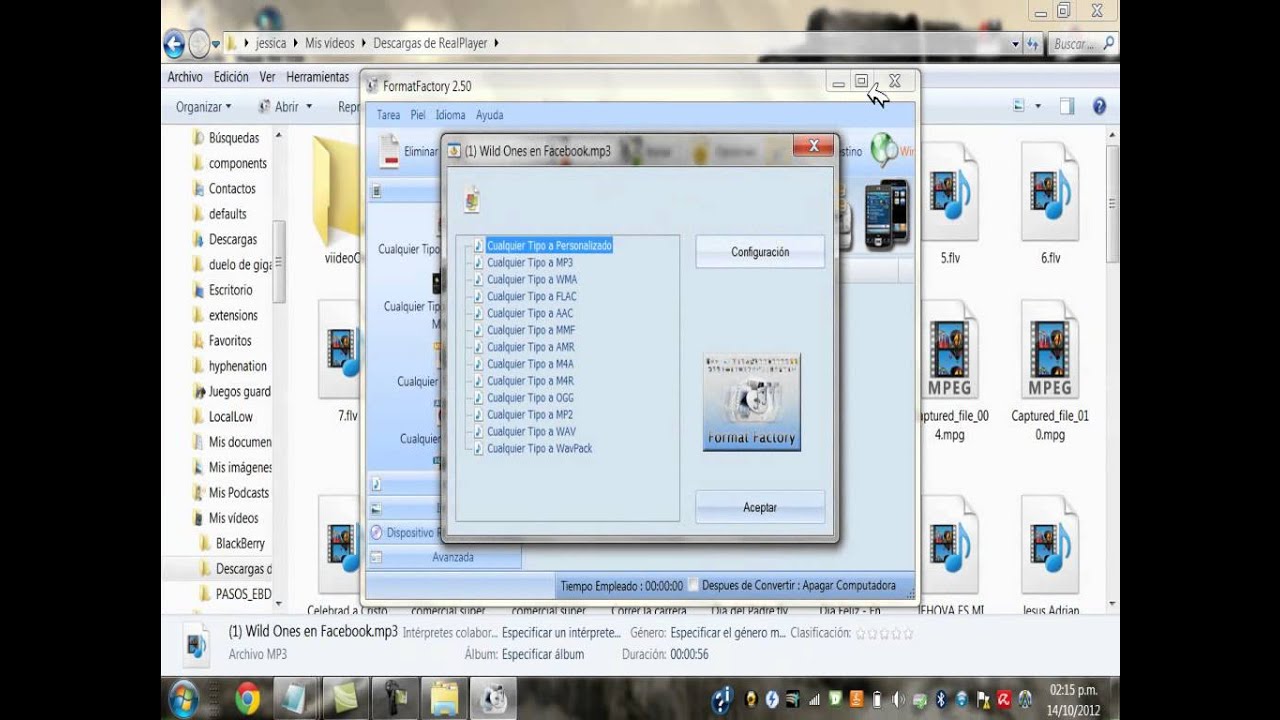
Task: Select Cualquier Tipo a MP2
Action: 529,415
